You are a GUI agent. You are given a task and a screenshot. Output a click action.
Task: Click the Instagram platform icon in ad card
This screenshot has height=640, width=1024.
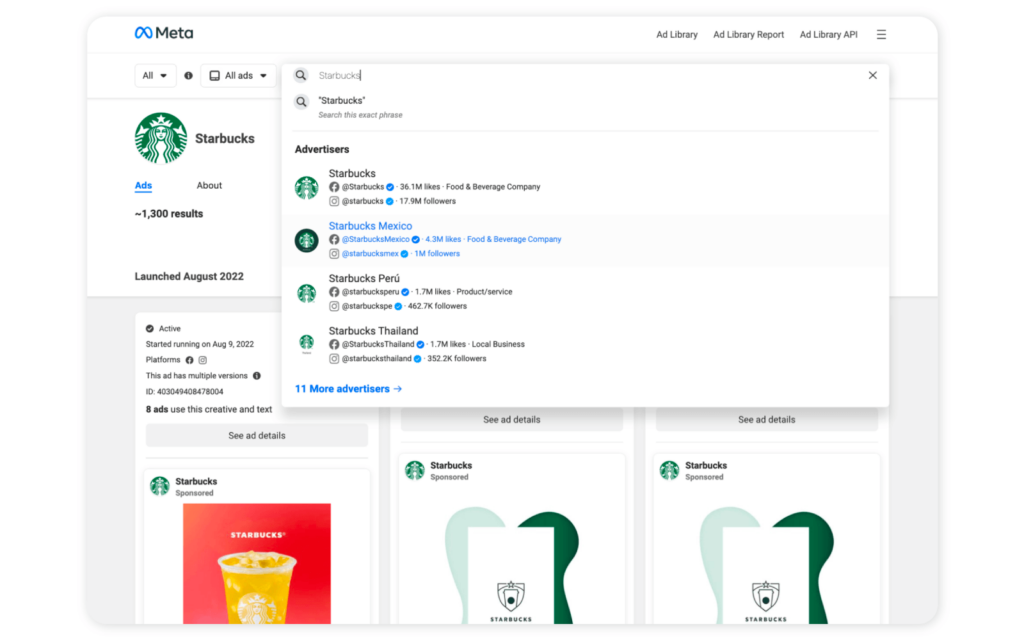(x=202, y=360)
